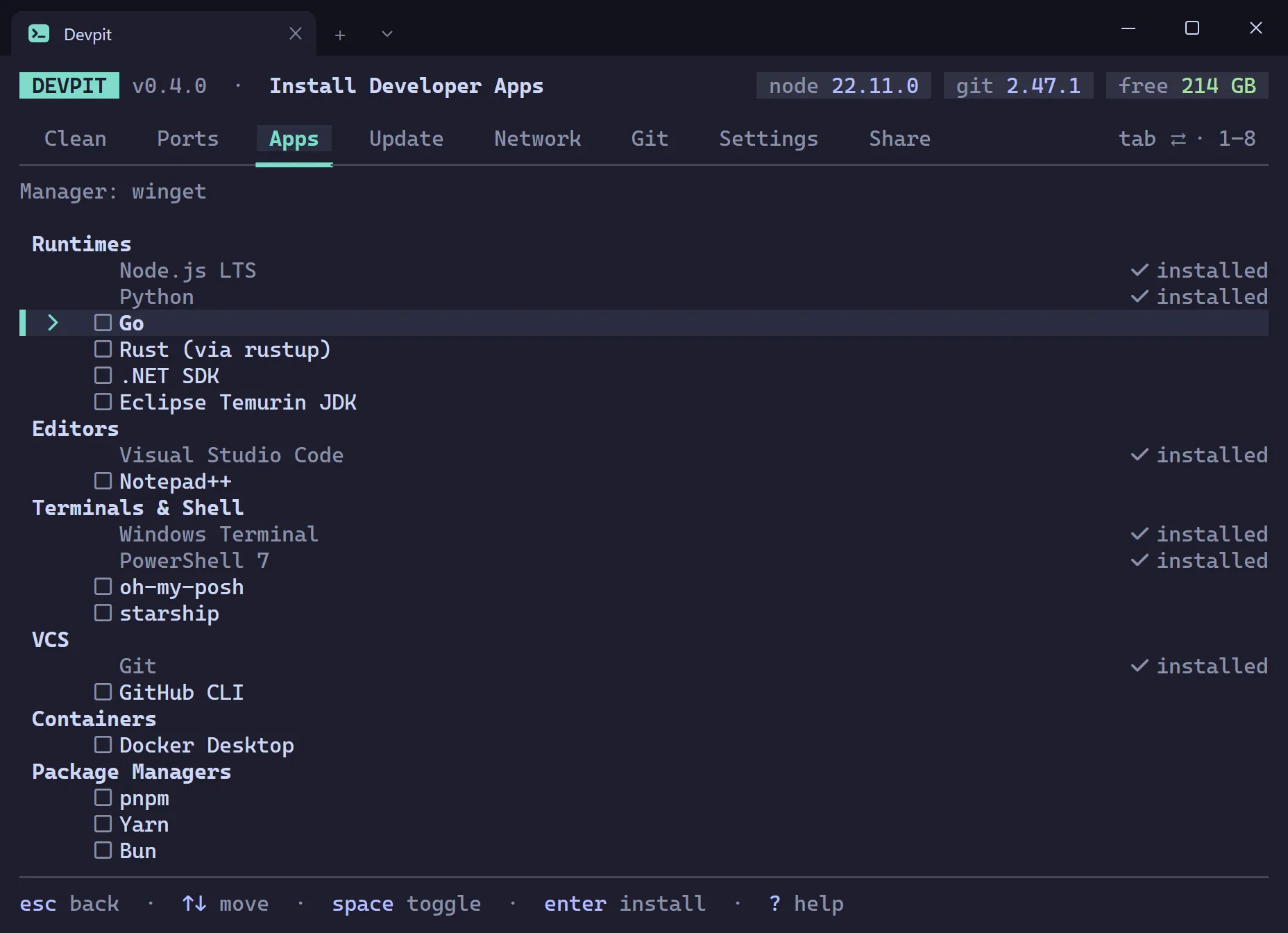Viewport: 1288px width, 933px height.
Task: Select the pnpm checkbox
Action: click(x=103, y=798)
